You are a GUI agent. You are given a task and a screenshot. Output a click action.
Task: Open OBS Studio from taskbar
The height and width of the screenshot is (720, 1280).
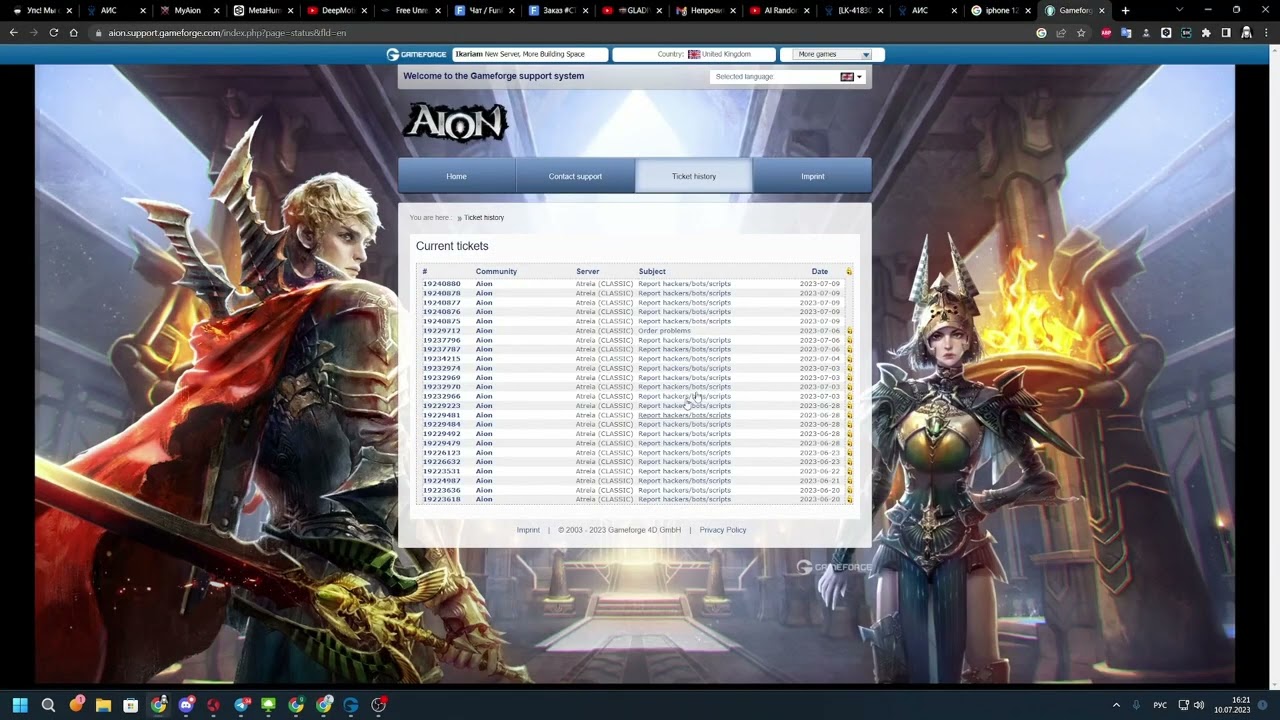378,705
